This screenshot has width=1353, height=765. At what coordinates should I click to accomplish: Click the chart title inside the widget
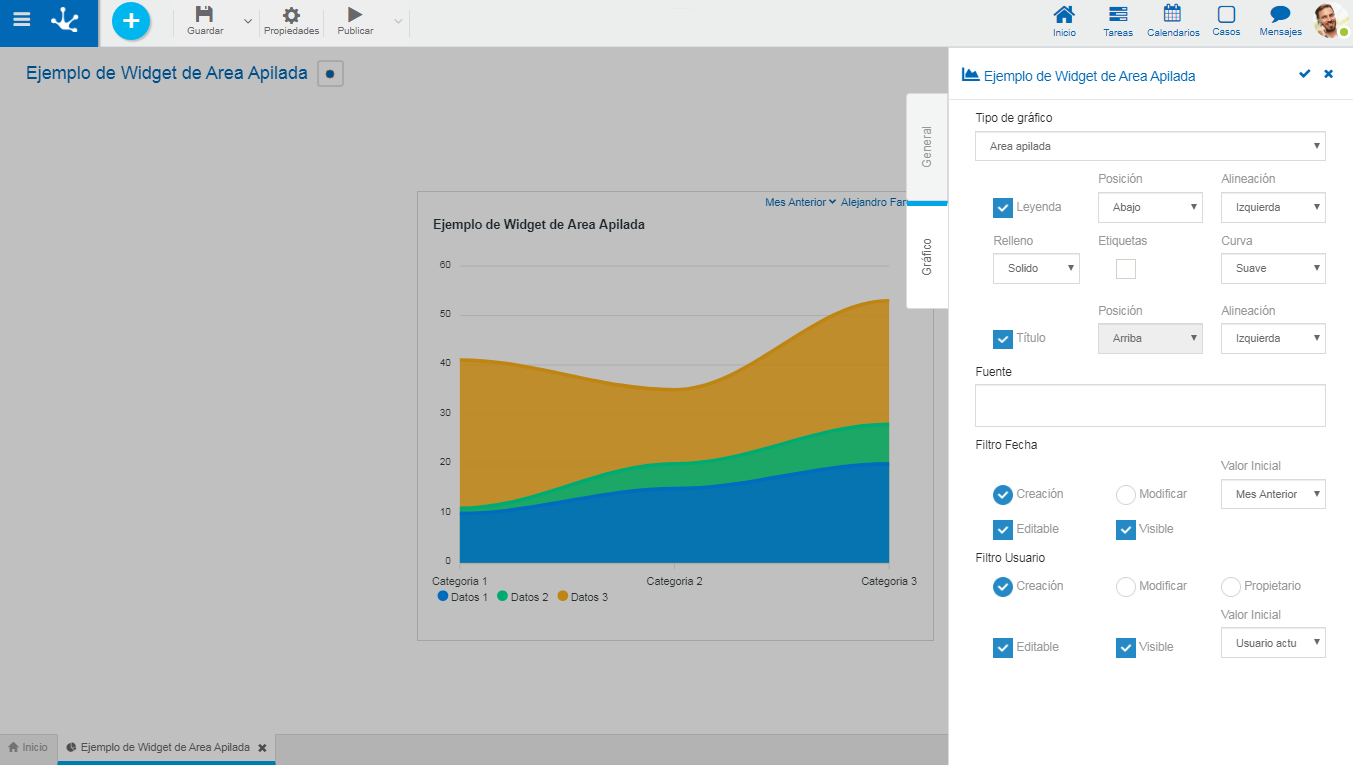tap(539, 224)
